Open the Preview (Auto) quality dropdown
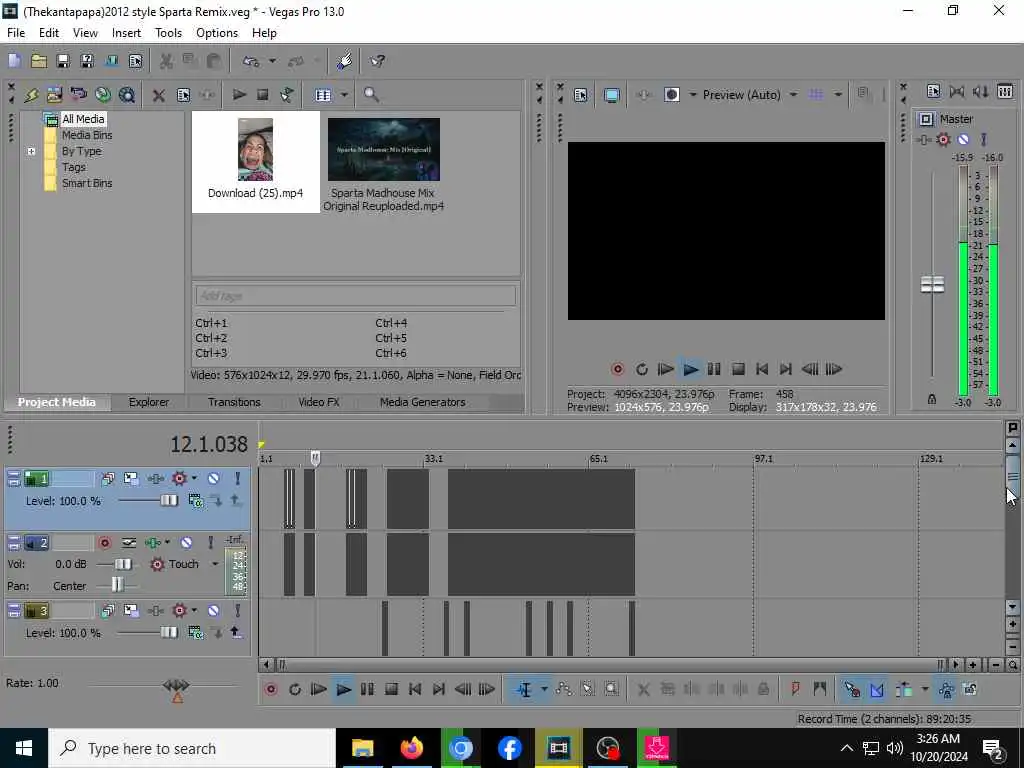 793,95
